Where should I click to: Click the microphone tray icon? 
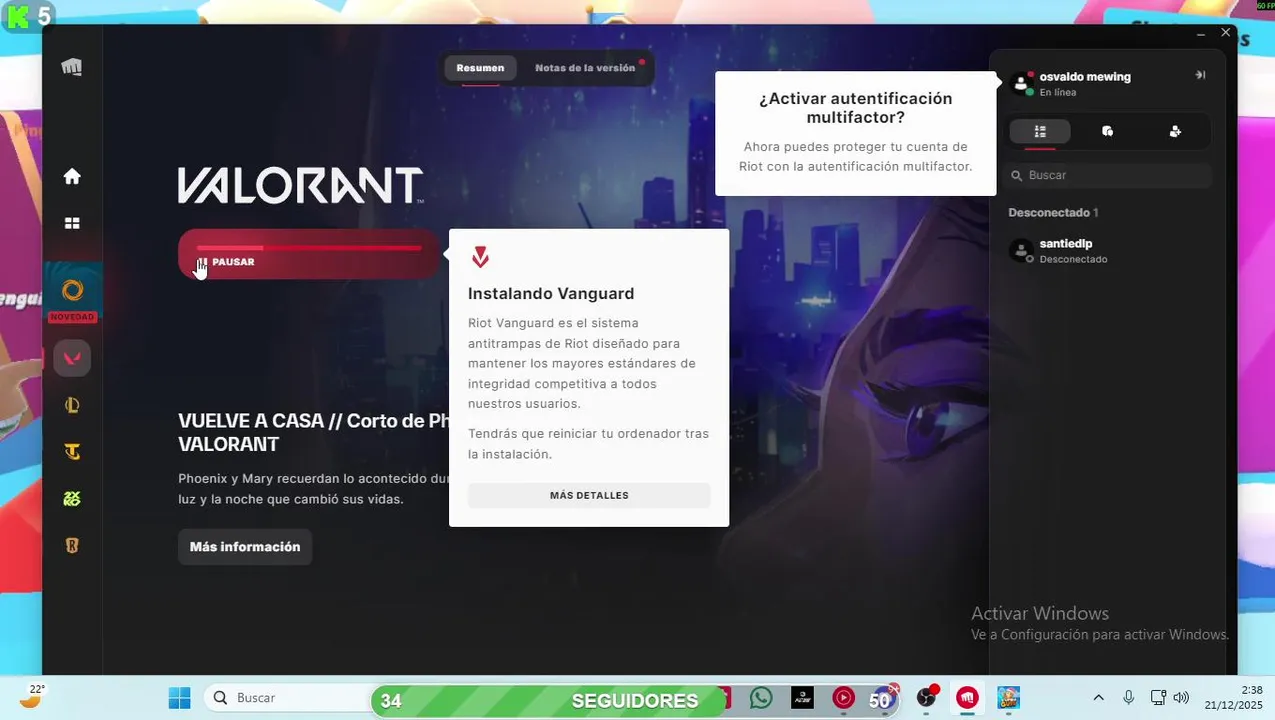coord(1128,698)
